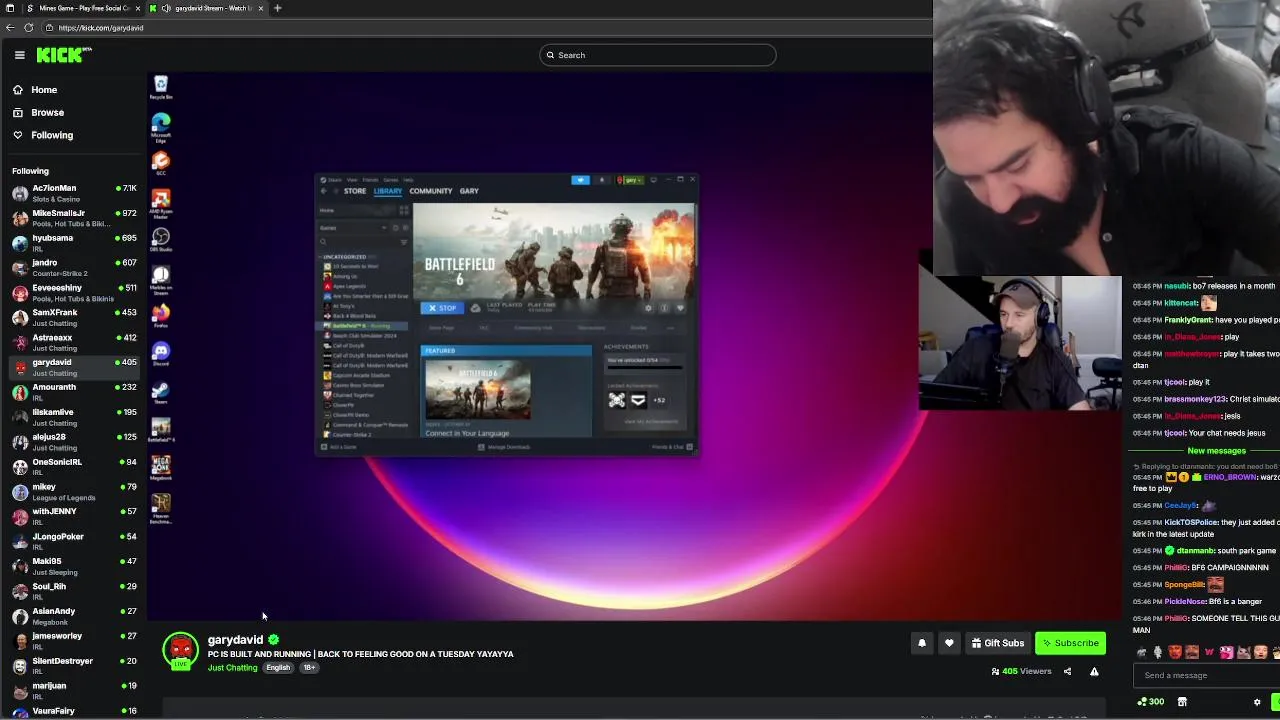The image size is (1280, 720).
Task: Open SamXFrank channel in following list
Action: [x=74, y=318]
